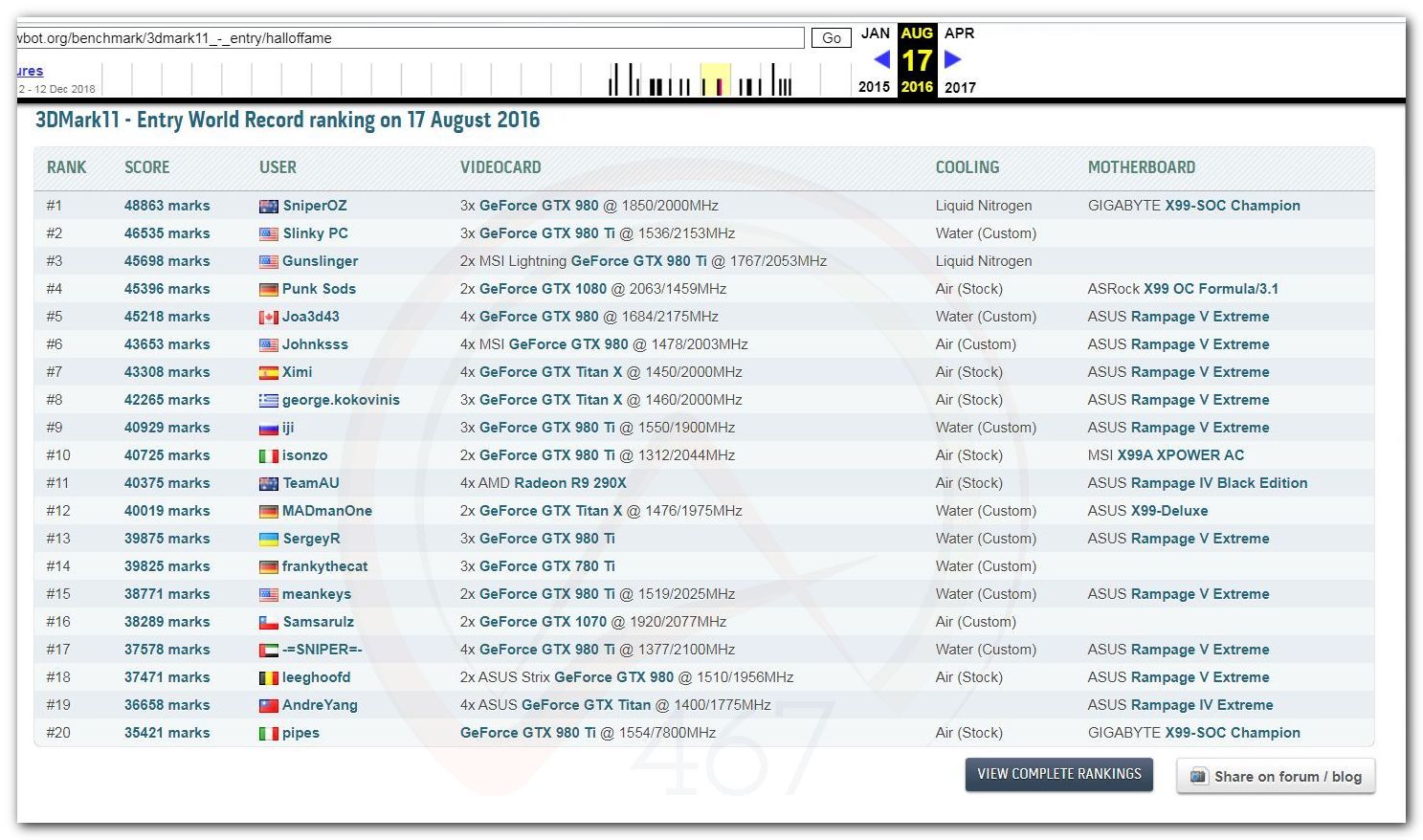Open View Complete Rankings
Screen dimensions: 1423x840
click(x=1058, y=774)
